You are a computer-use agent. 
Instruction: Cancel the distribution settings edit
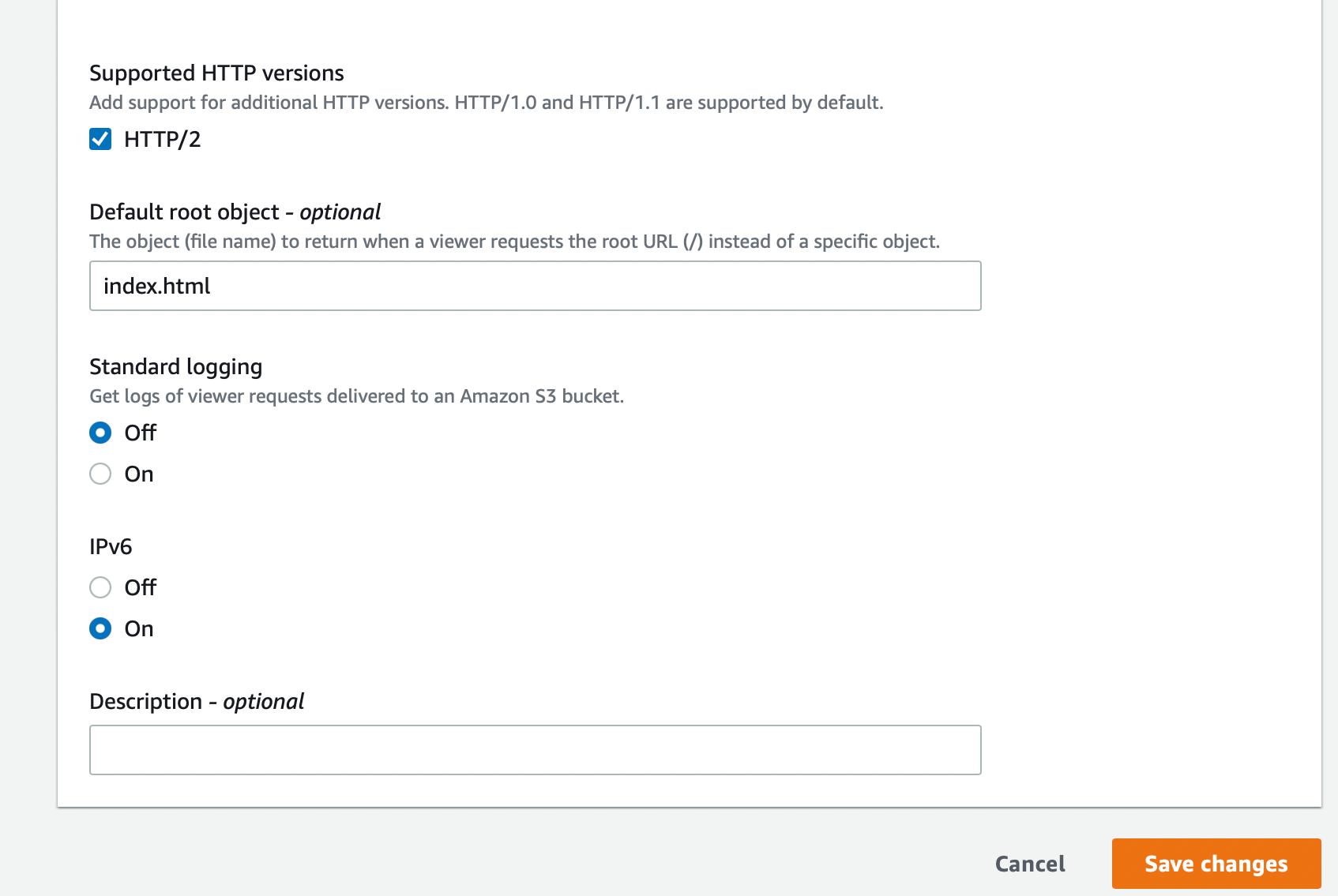[1030, 864]
